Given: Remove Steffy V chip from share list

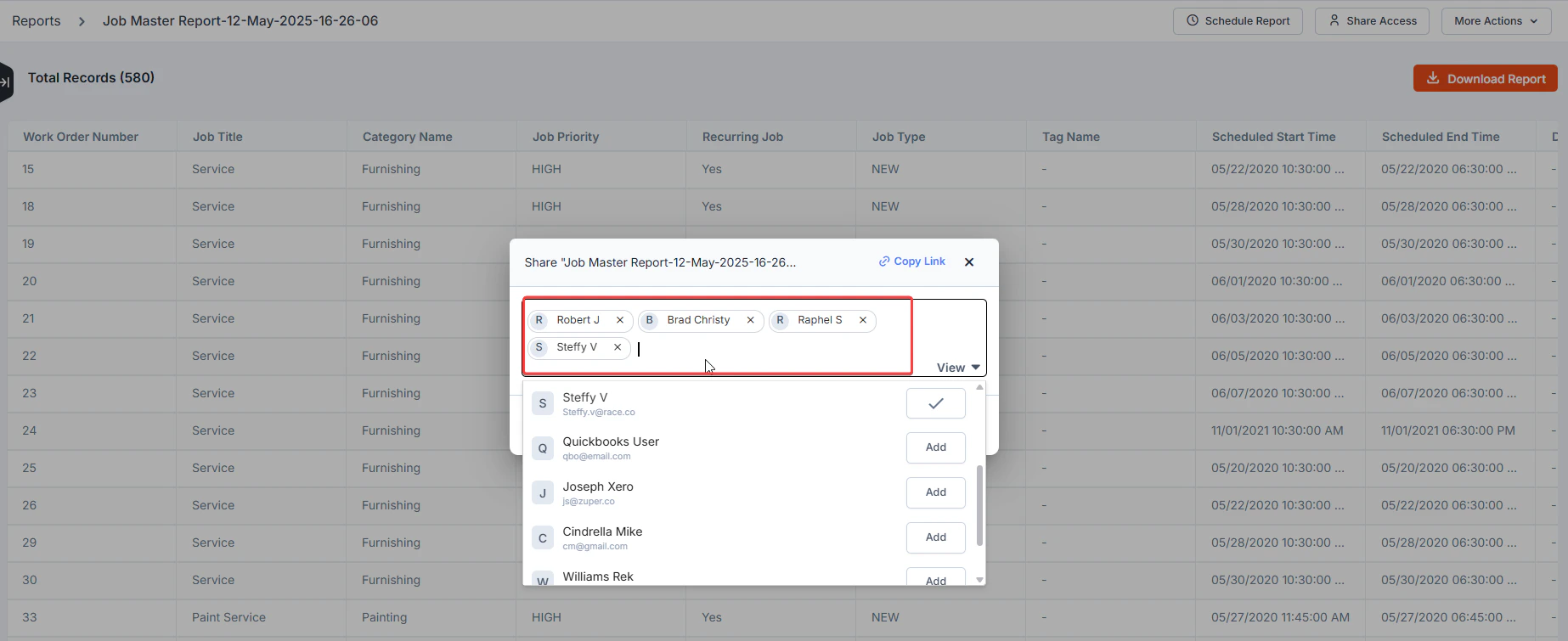Looking at the screenshot, I should (618, 347).
